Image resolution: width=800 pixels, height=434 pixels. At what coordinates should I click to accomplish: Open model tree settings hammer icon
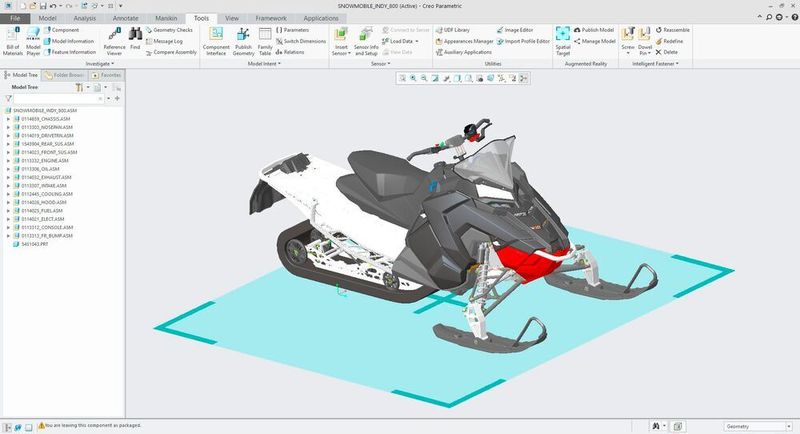pos(79,87)
